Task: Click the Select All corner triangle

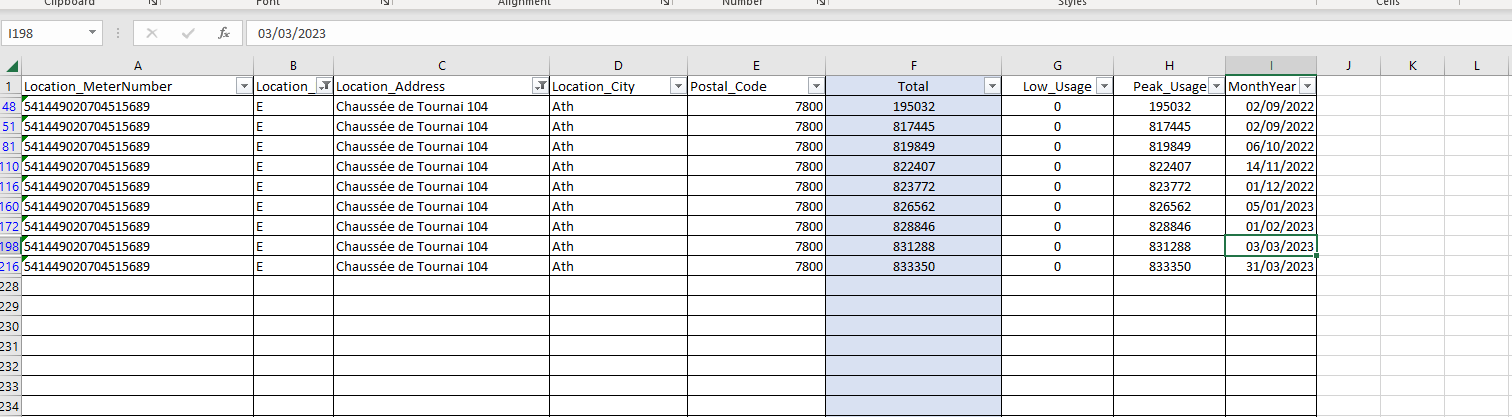Action: click(x=11, y=65)
